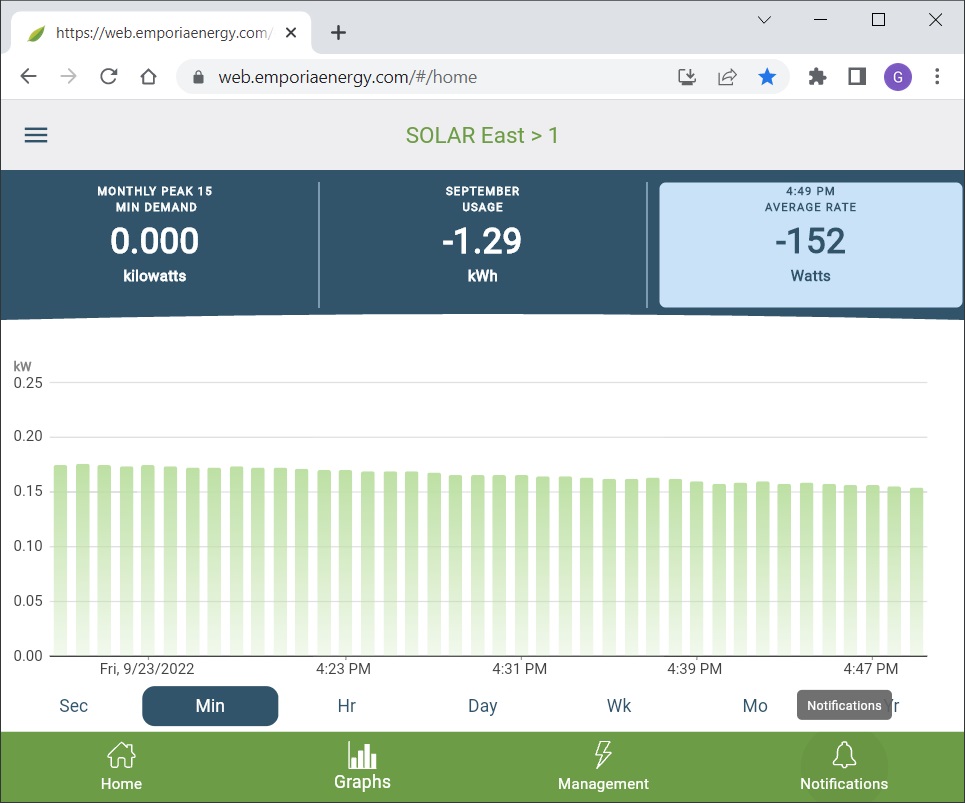This screenshot has height=803, width=965.
Task: Click the September Usage card
Action: [482, 244]
